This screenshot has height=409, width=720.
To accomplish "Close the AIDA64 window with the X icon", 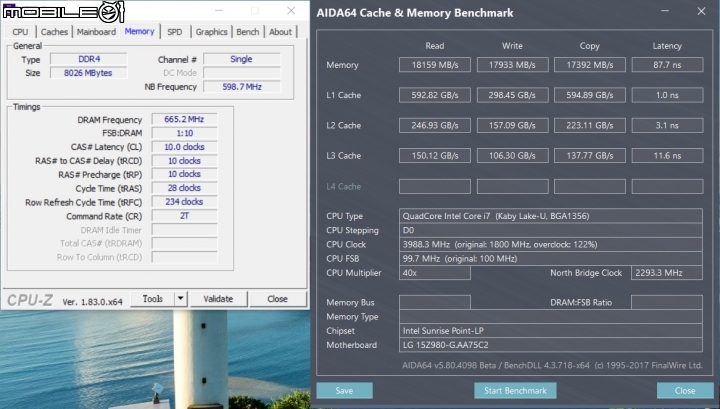I will 701,11.
